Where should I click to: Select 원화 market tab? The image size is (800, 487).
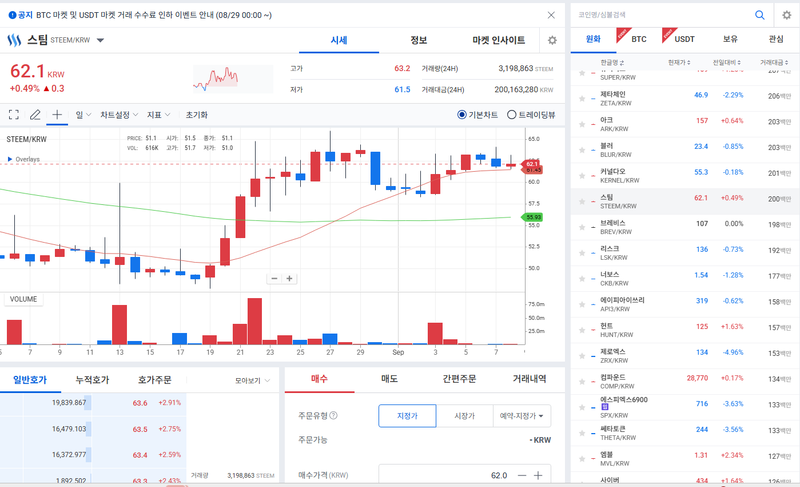point(593,39)
